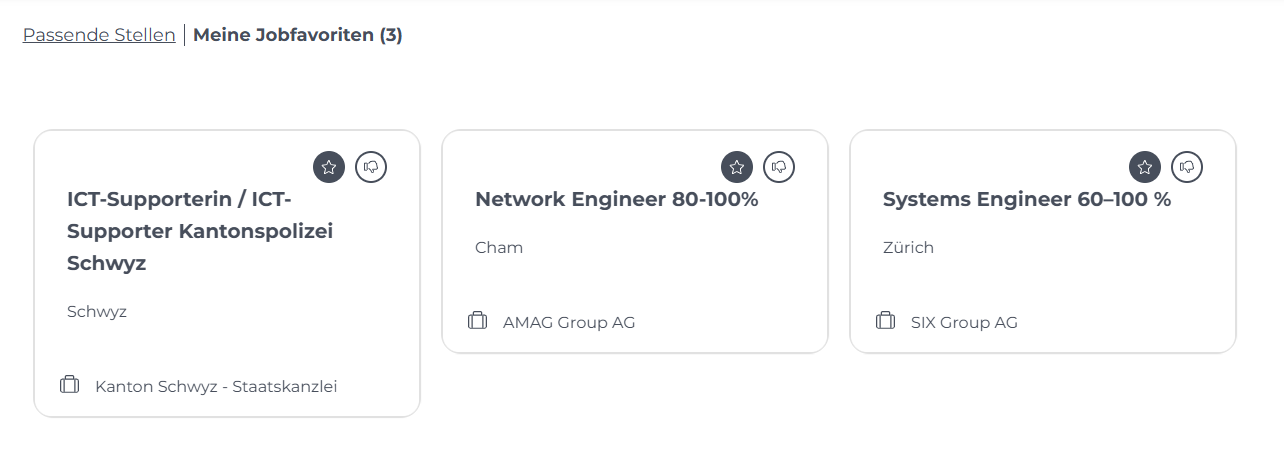Click briefcase icon next to AMAG Group AG

point(477,320)
